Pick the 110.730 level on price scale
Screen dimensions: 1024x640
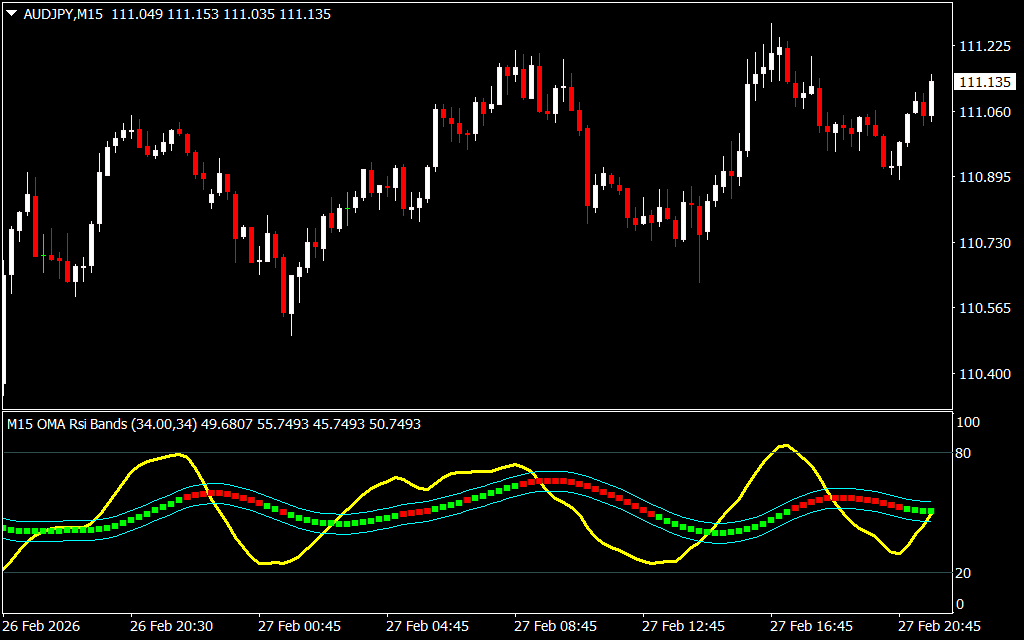pyautogui.click(x=984, y=244)
